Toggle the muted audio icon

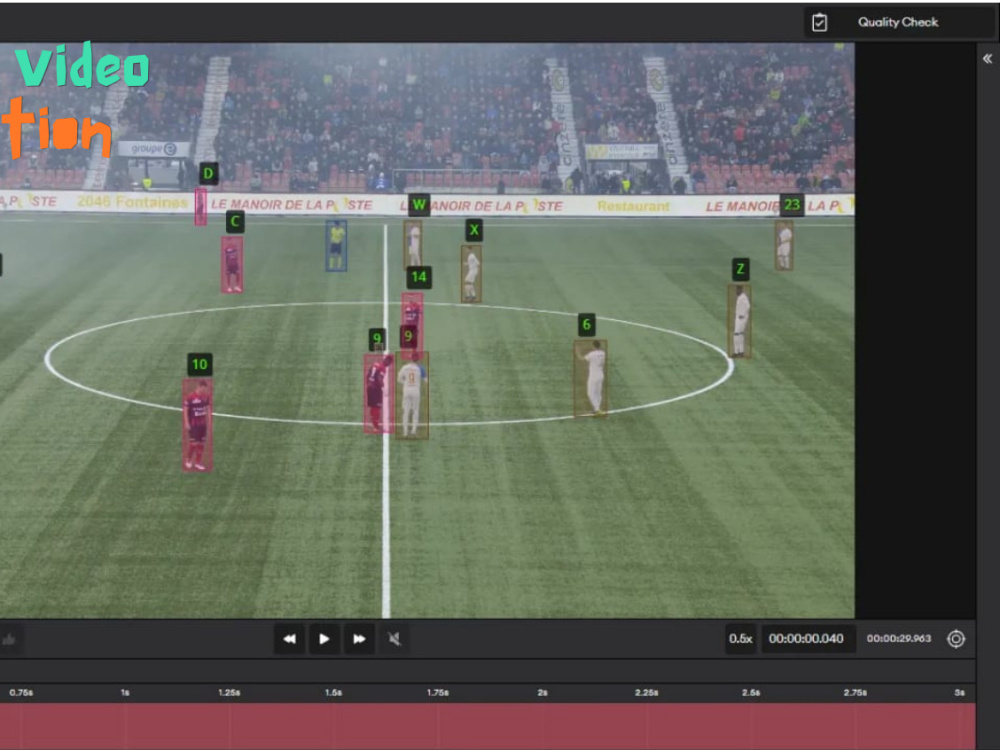click(394, 638)
